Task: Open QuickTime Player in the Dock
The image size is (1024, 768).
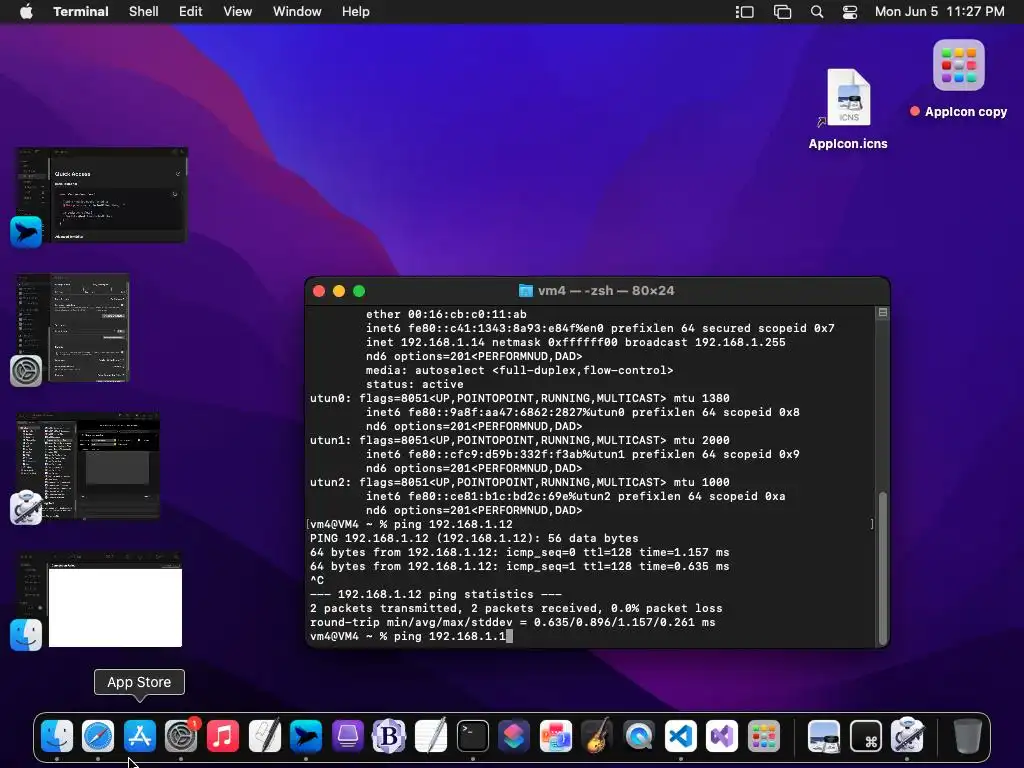Action: click(639, 736)
